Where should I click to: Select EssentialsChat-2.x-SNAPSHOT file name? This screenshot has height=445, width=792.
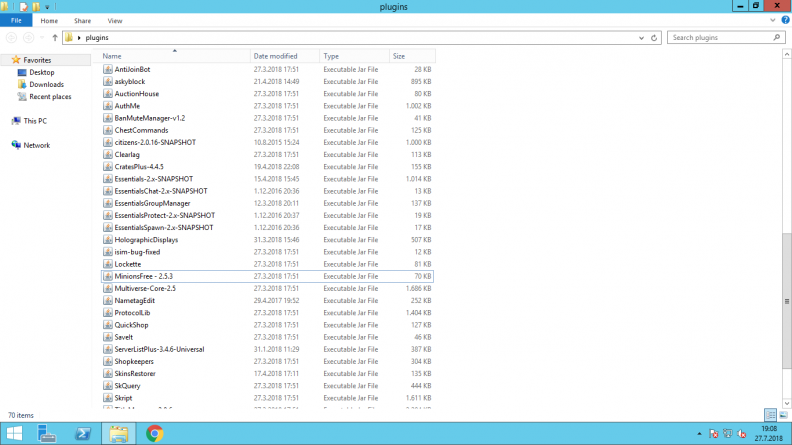click(161, 191)
